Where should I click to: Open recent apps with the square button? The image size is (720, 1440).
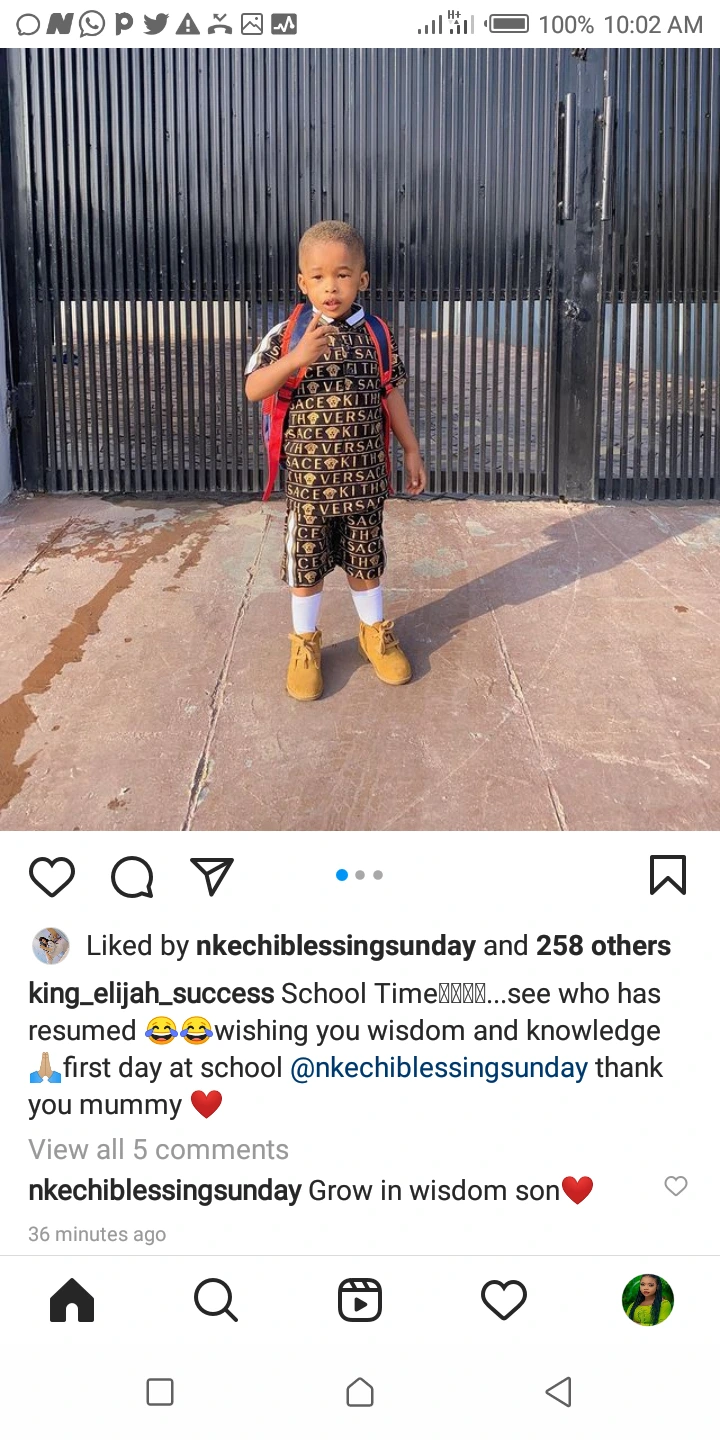point(160,1392)
